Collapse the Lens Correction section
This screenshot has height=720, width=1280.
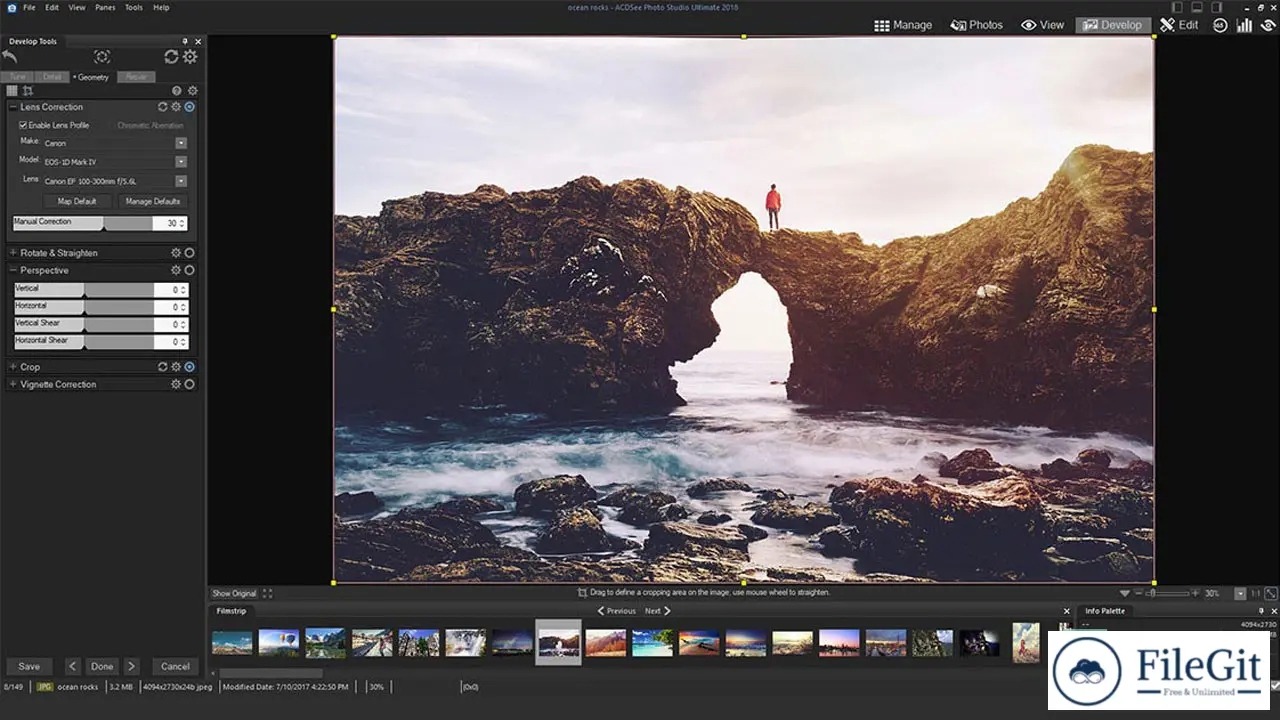pyautogui.click(x=13, y=107)
